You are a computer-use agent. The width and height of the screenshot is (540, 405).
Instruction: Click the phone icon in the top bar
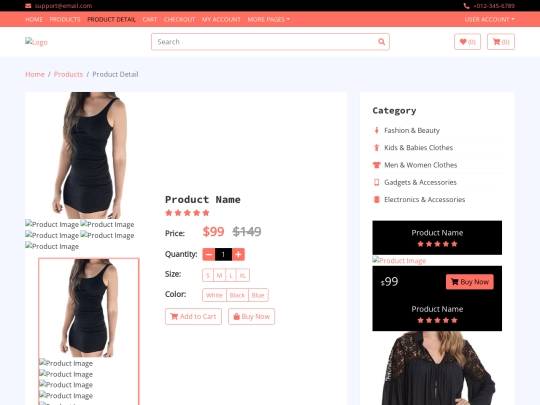pos(466,6)
